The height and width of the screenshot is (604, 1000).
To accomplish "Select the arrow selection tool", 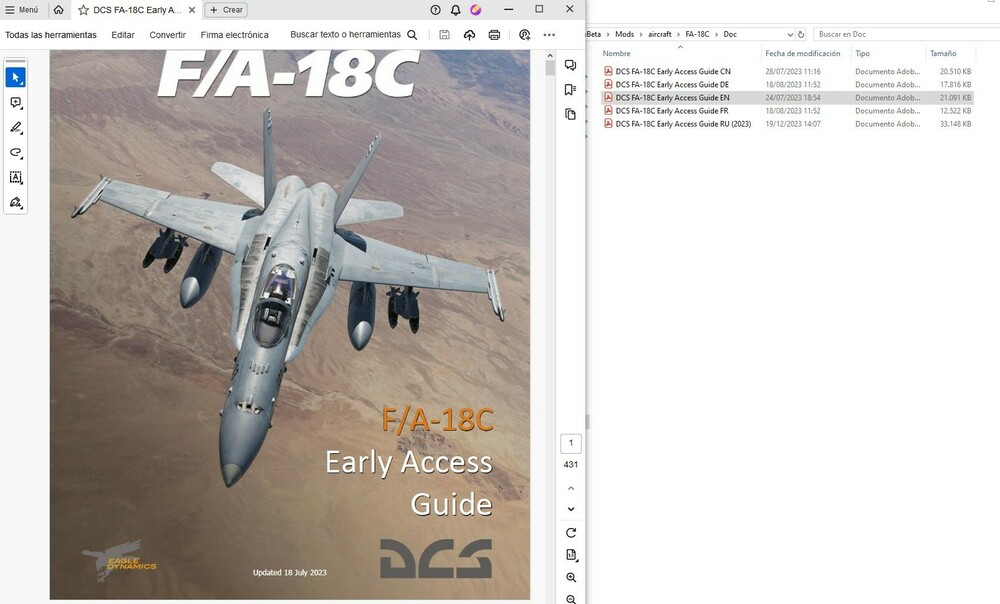I will [x=15, y=77].
